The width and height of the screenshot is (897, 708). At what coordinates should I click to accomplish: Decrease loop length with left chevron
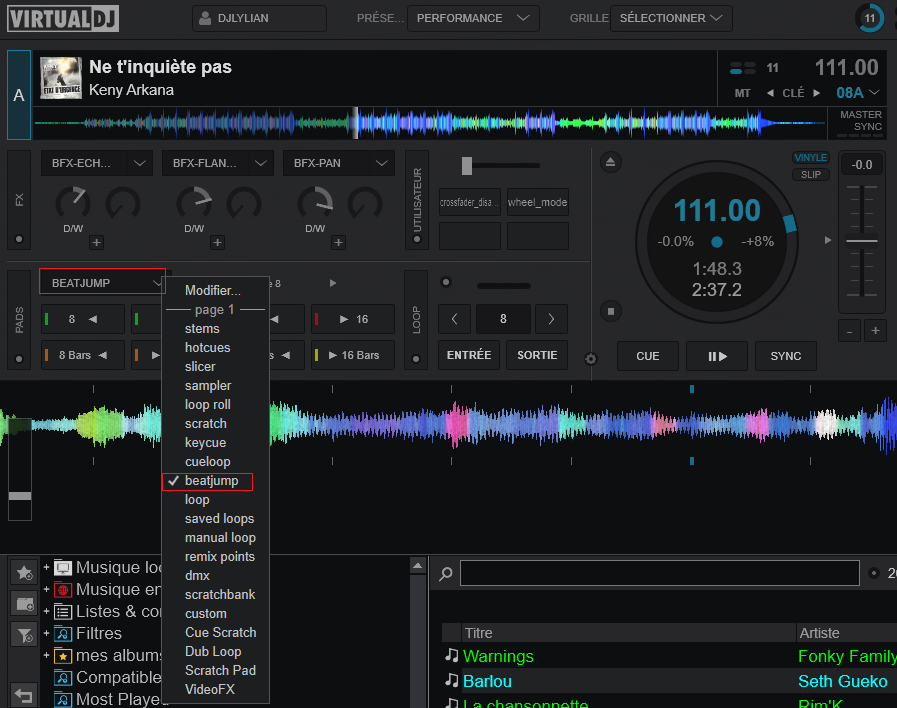pos(454,319)
